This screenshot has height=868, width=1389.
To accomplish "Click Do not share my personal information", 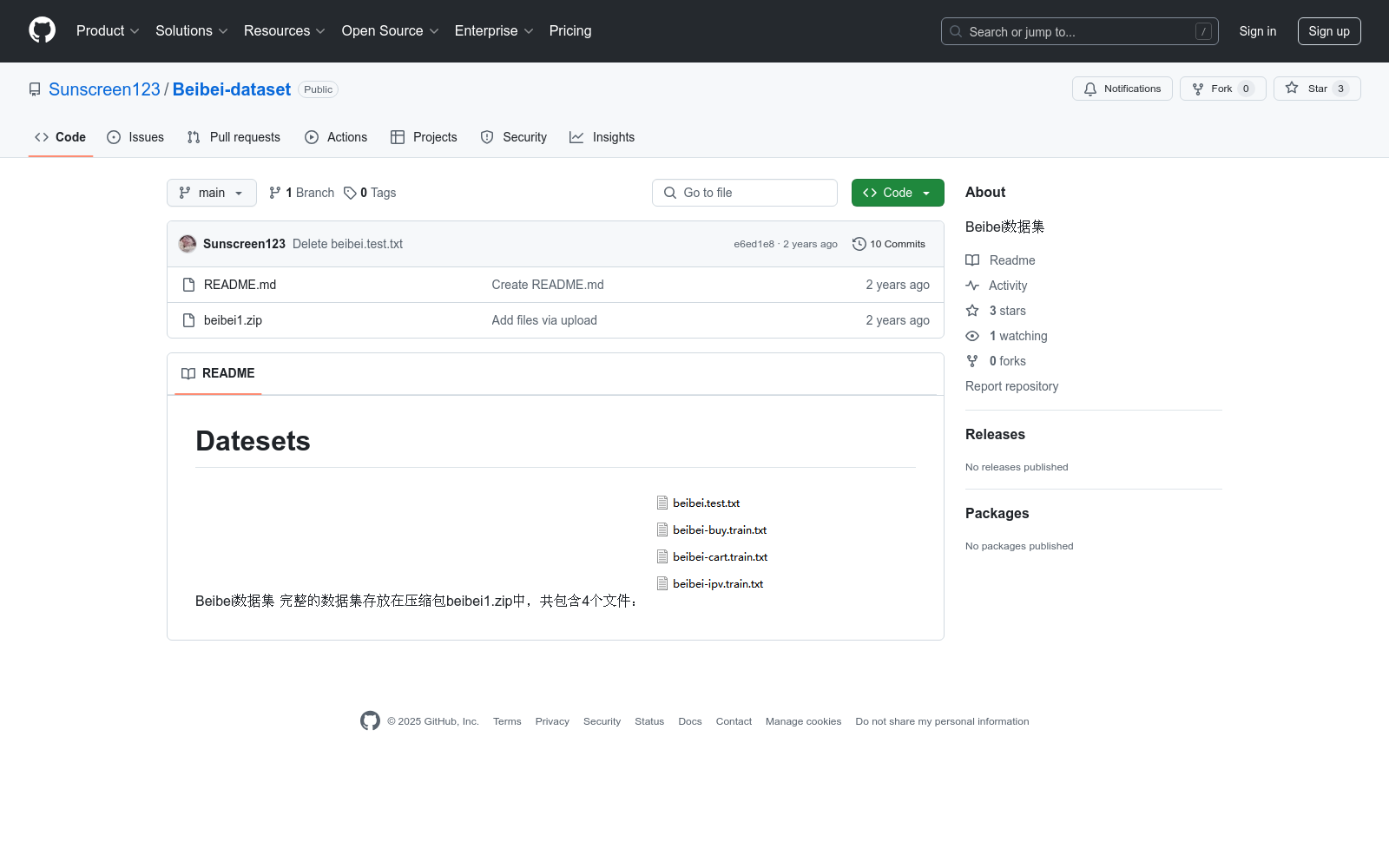I will 942,721.
